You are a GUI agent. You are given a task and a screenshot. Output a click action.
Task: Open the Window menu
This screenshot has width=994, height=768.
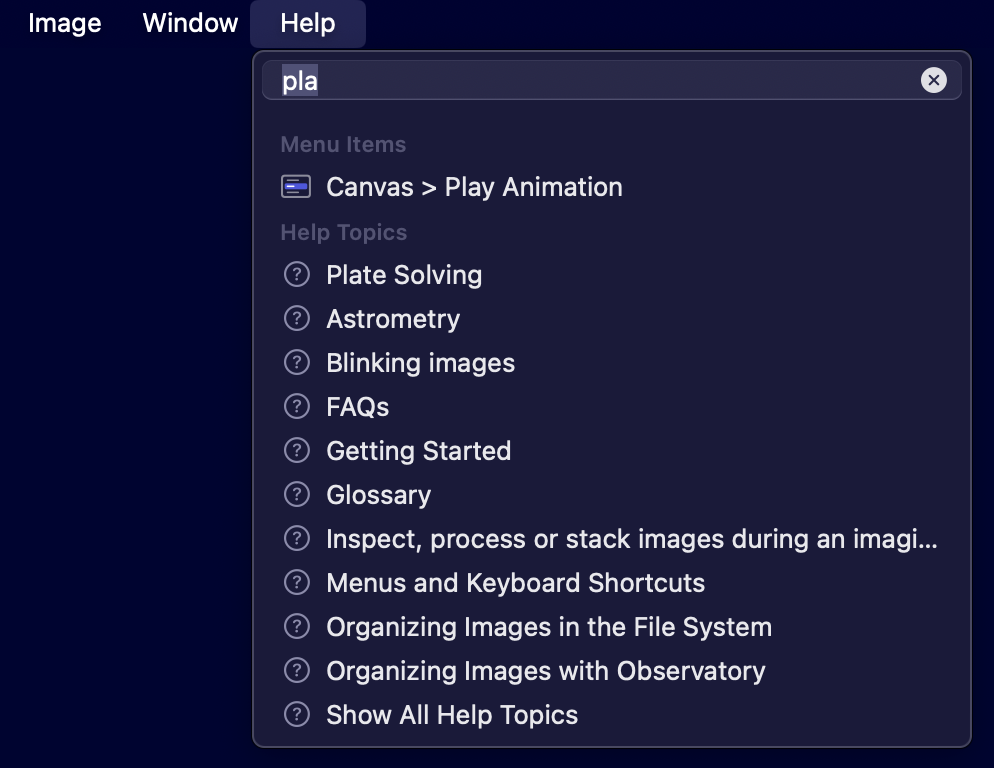(x=190, y=23)
